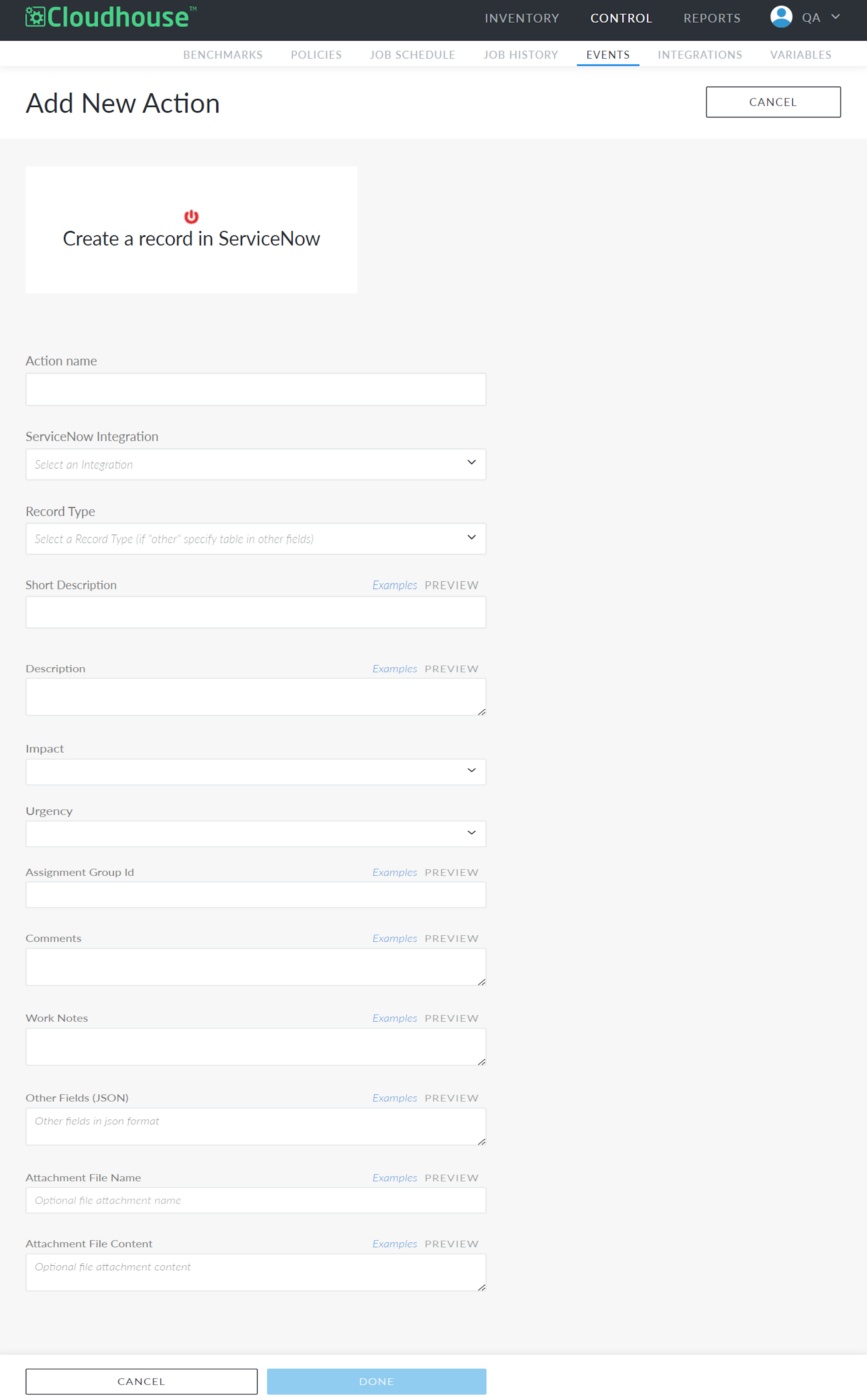Open the Control menu
Screen dimensions: 867x1400
click(x=621, y=18)
